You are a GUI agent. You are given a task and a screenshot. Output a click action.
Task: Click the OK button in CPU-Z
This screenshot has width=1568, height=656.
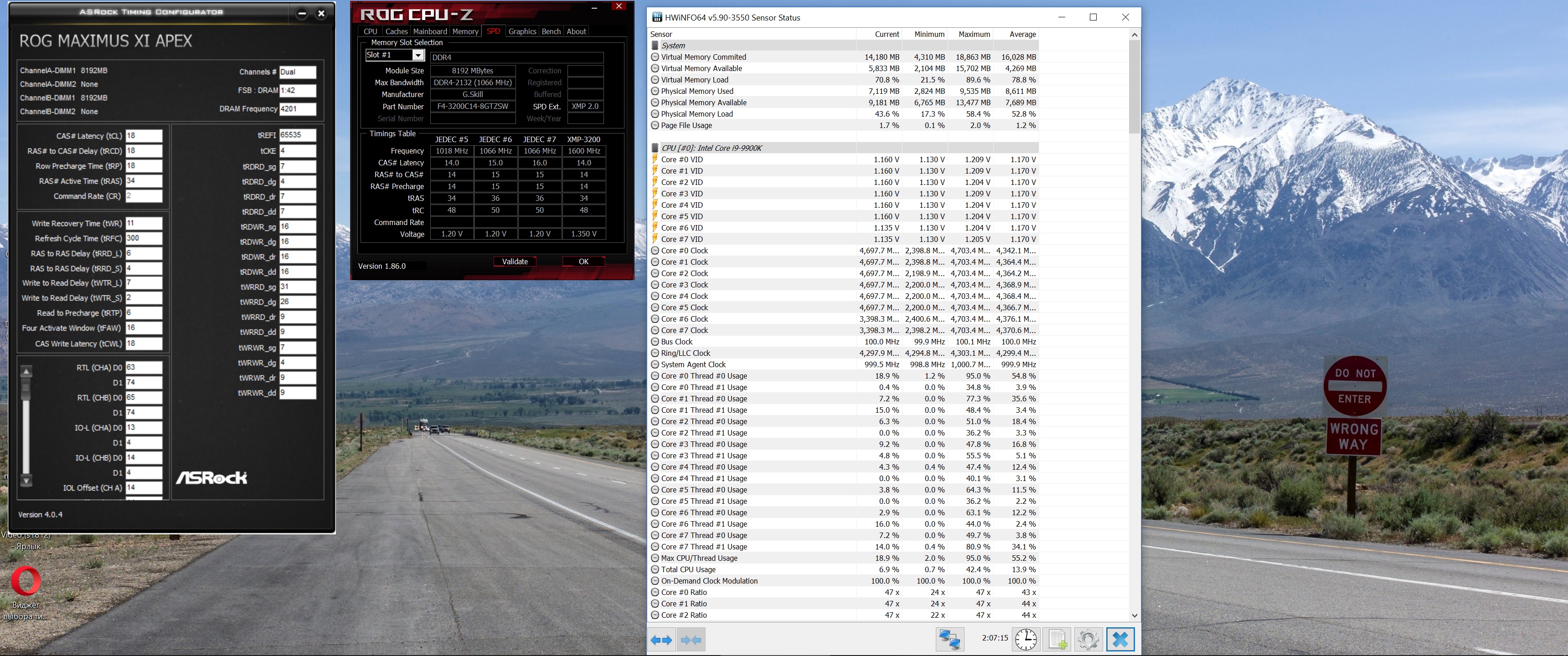[x=583, y=261]
